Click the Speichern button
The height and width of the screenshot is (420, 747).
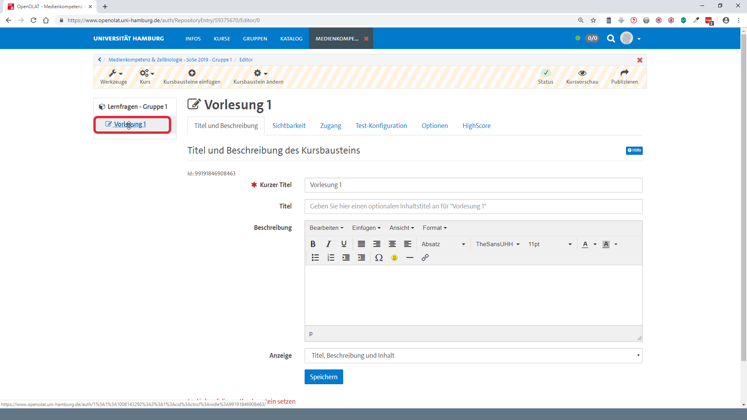point(323,377)
